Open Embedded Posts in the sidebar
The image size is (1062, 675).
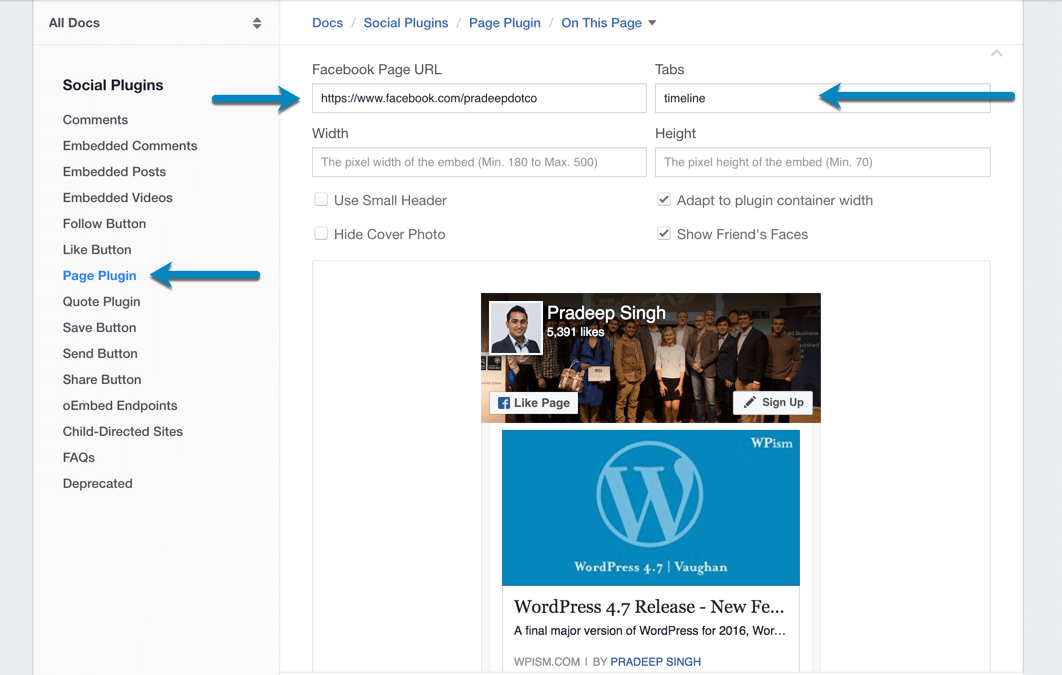click(114, 172)
